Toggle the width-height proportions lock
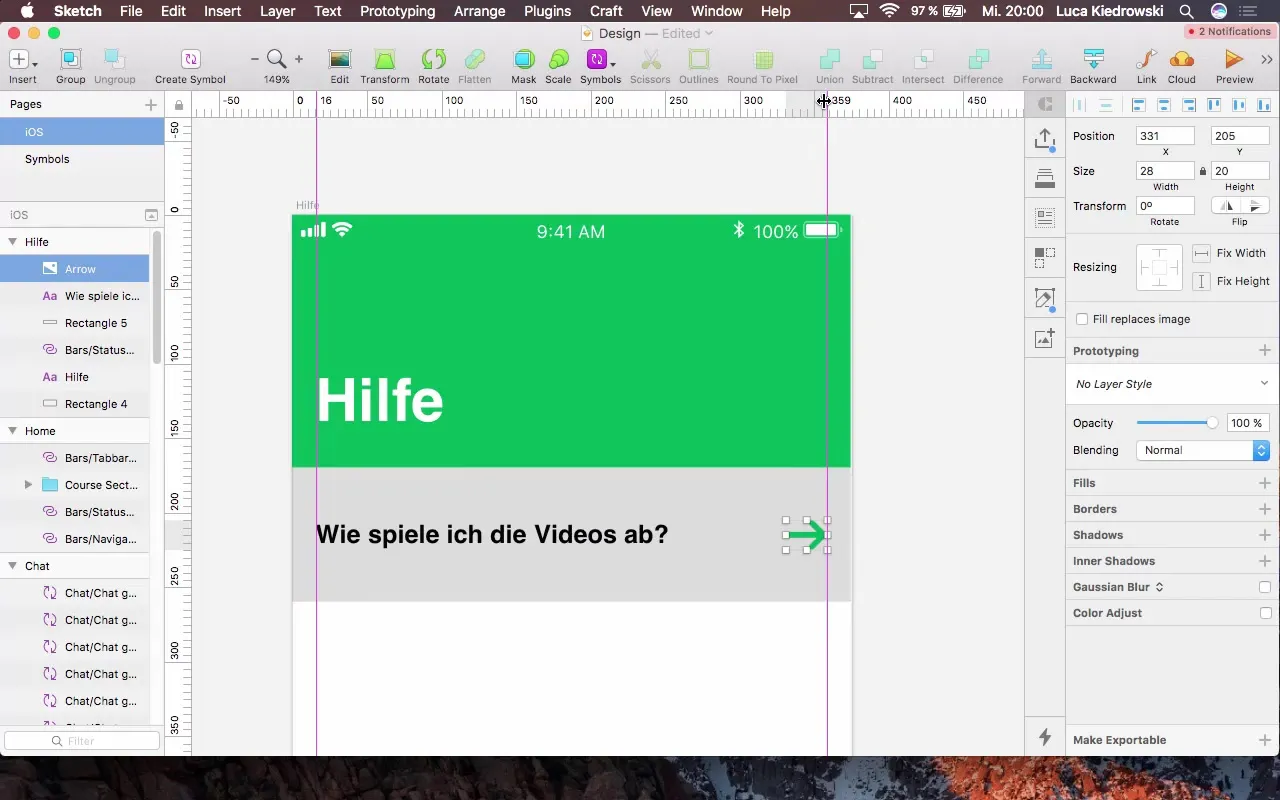 [x=1202, y=171]
